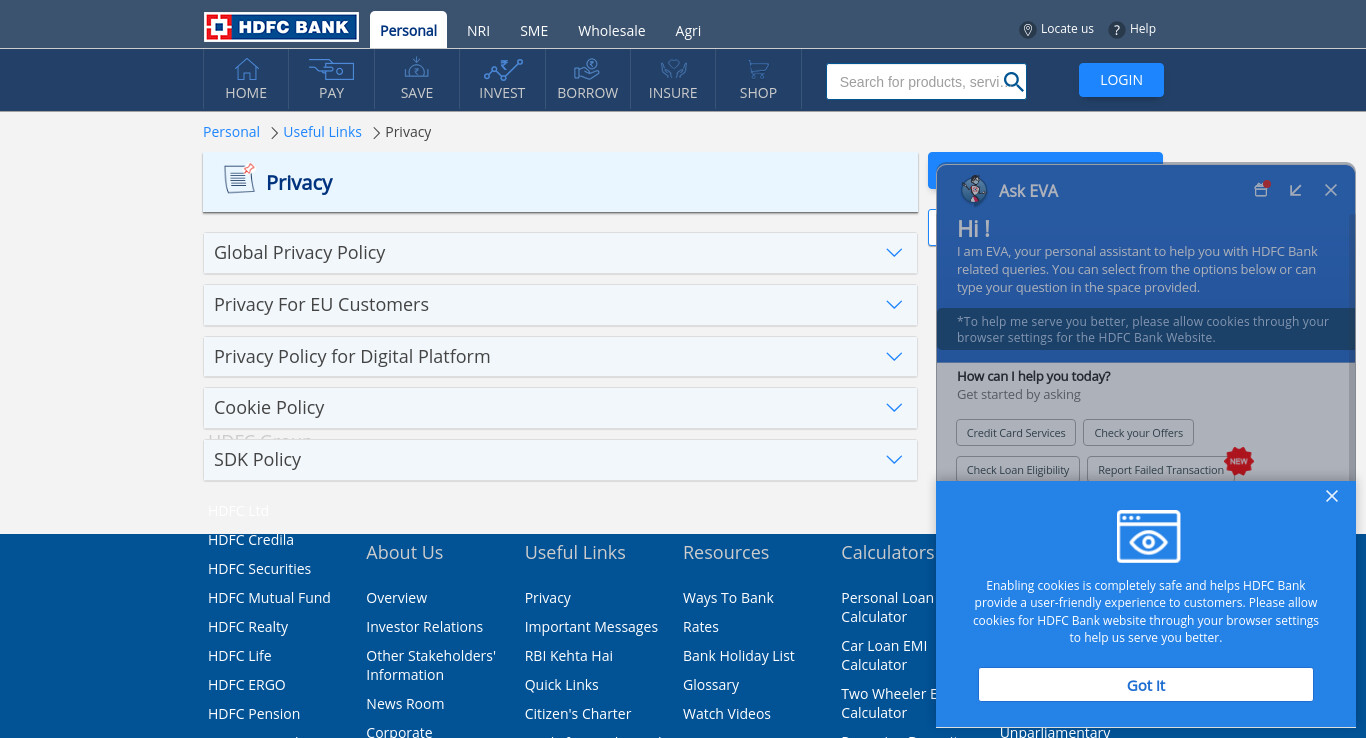The width and height of the screenshot is (1366, 738).
Task: Open Important Messages footer link
Action: [x=591, y=627]
